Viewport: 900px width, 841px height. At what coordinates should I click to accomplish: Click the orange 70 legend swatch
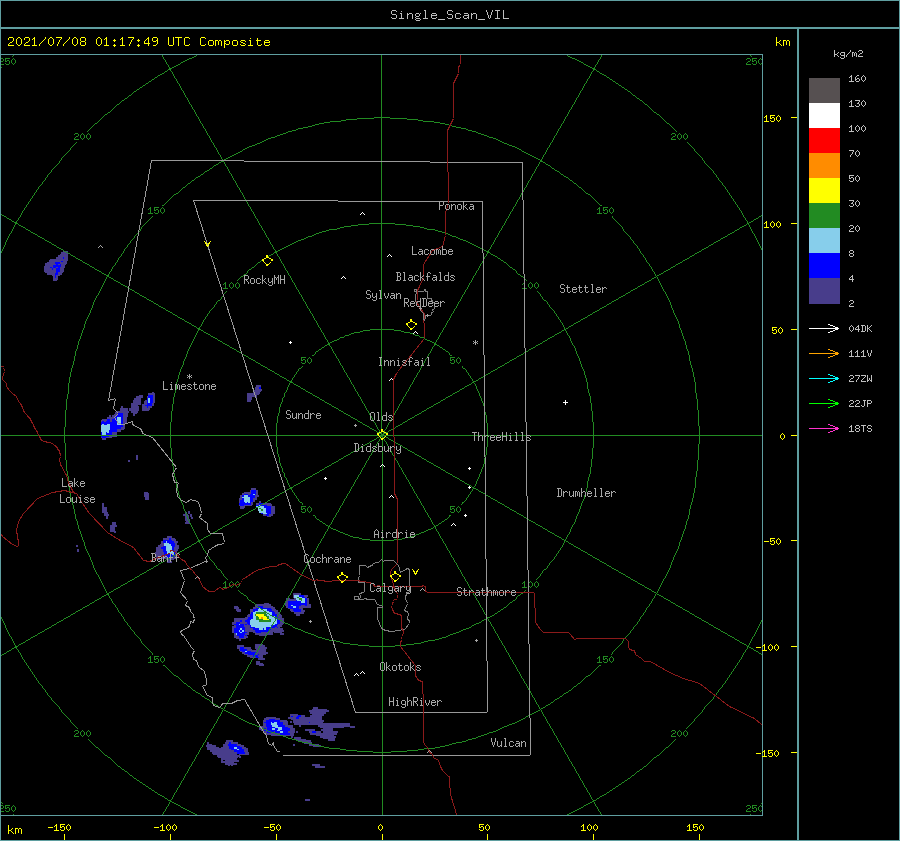[824, 166]
